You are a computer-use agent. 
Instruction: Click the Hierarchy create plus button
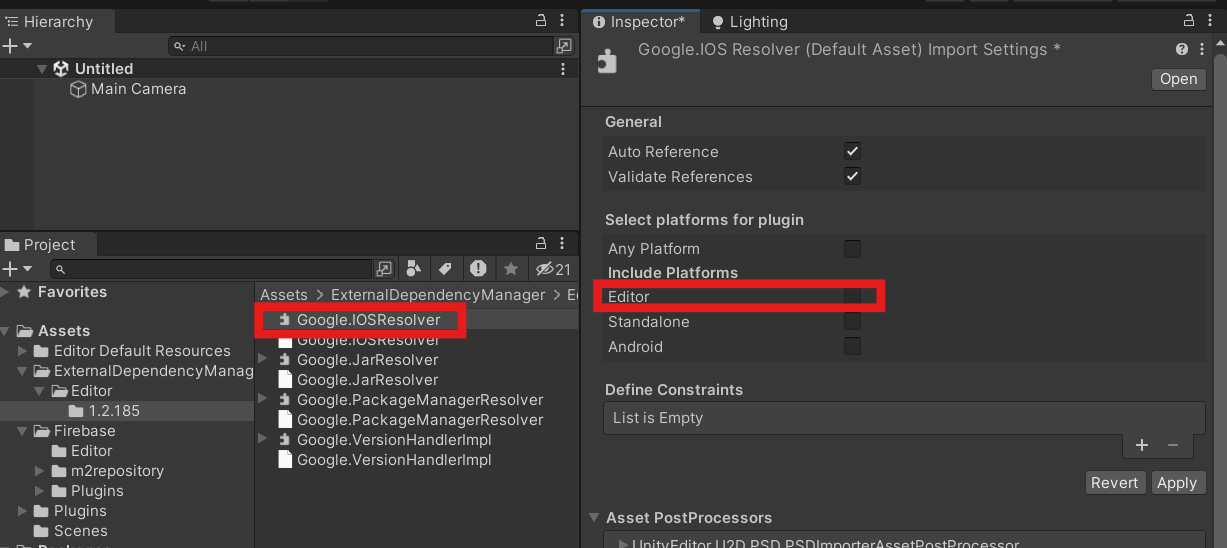pyautogui.click(x=10, y=46)
